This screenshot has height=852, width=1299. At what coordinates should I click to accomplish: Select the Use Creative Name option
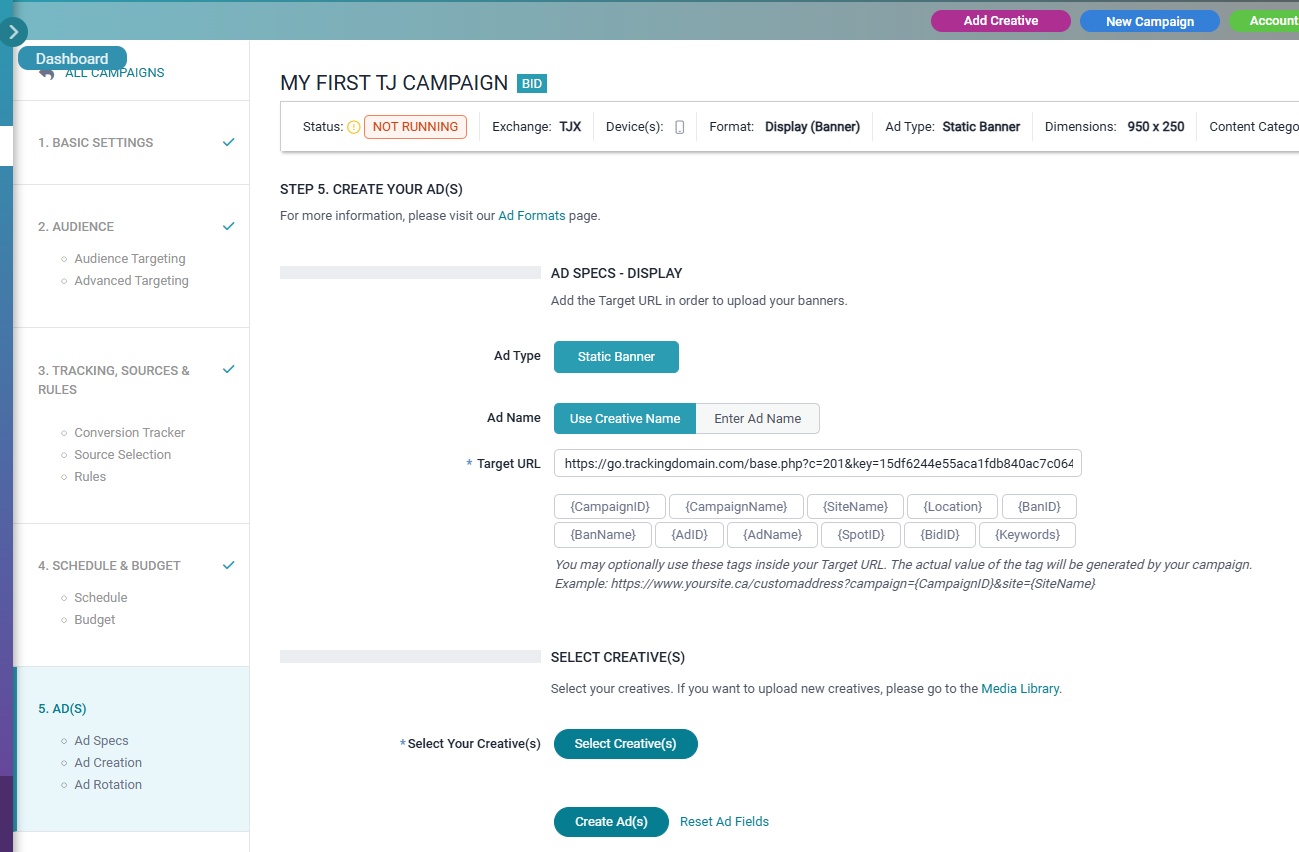tap(625, 418)
